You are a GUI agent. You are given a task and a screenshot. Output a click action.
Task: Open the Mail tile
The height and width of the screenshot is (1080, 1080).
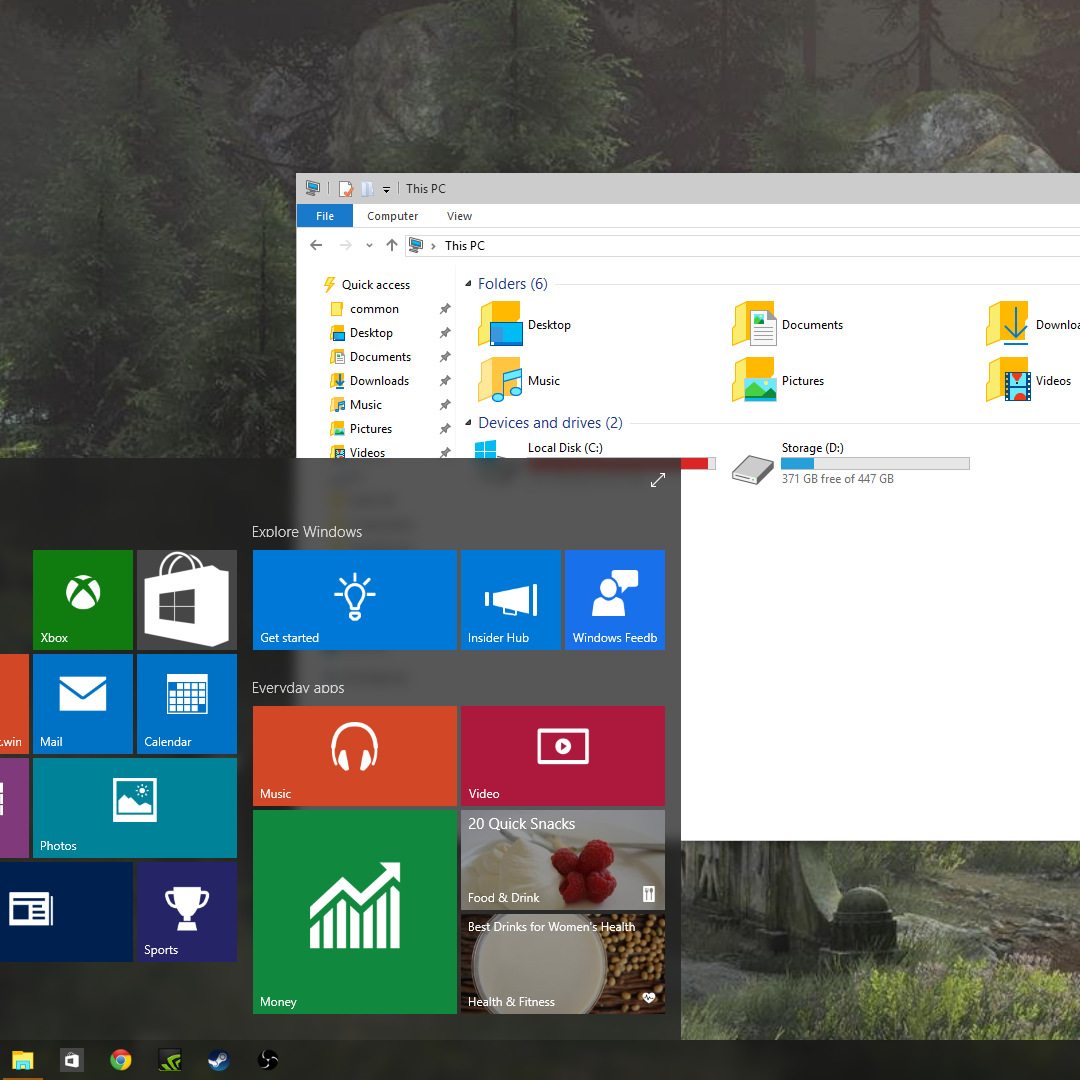[x=83, y=703]
